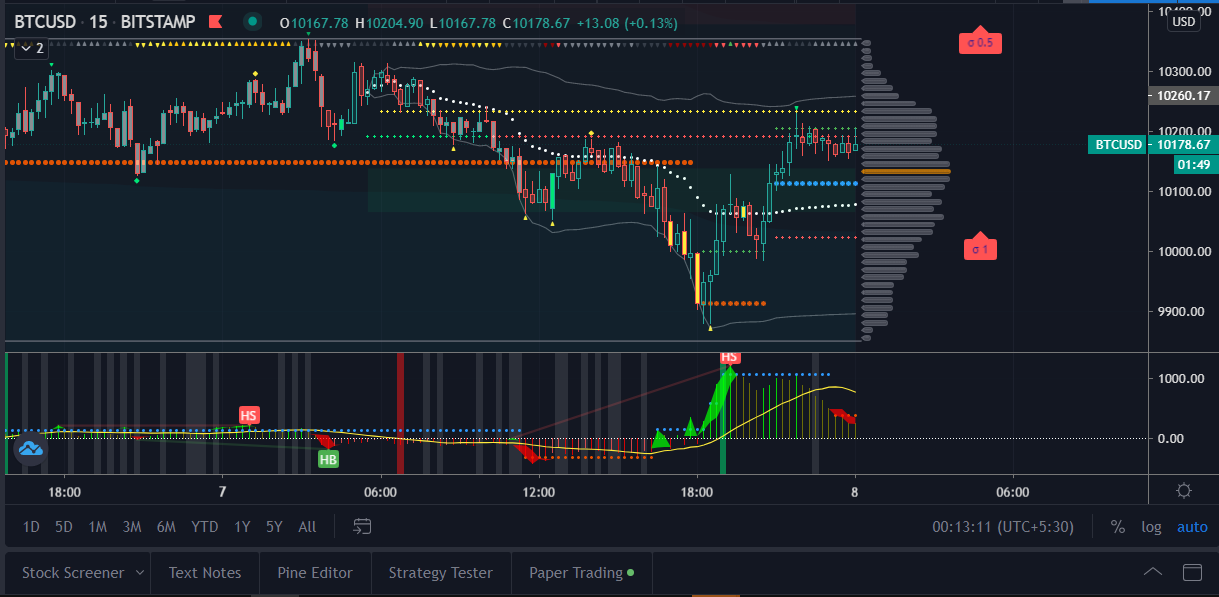Screen dimensions: 1219x597
Task: Toggle percent scale mode
Action: click(1118, 527)
